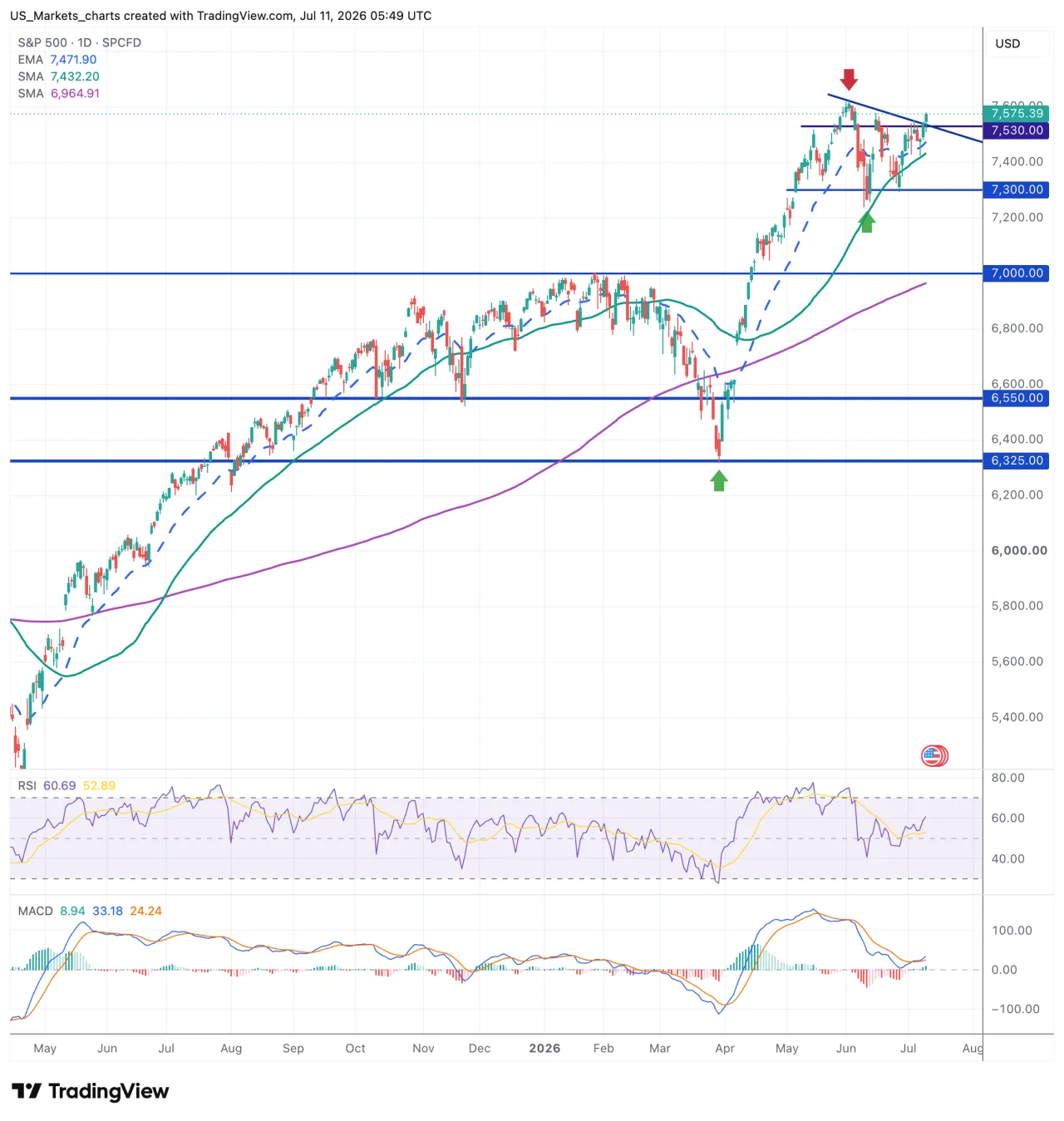Click the 6,200.00 price axis label

pyautogui.click(x=1017, y=494)
